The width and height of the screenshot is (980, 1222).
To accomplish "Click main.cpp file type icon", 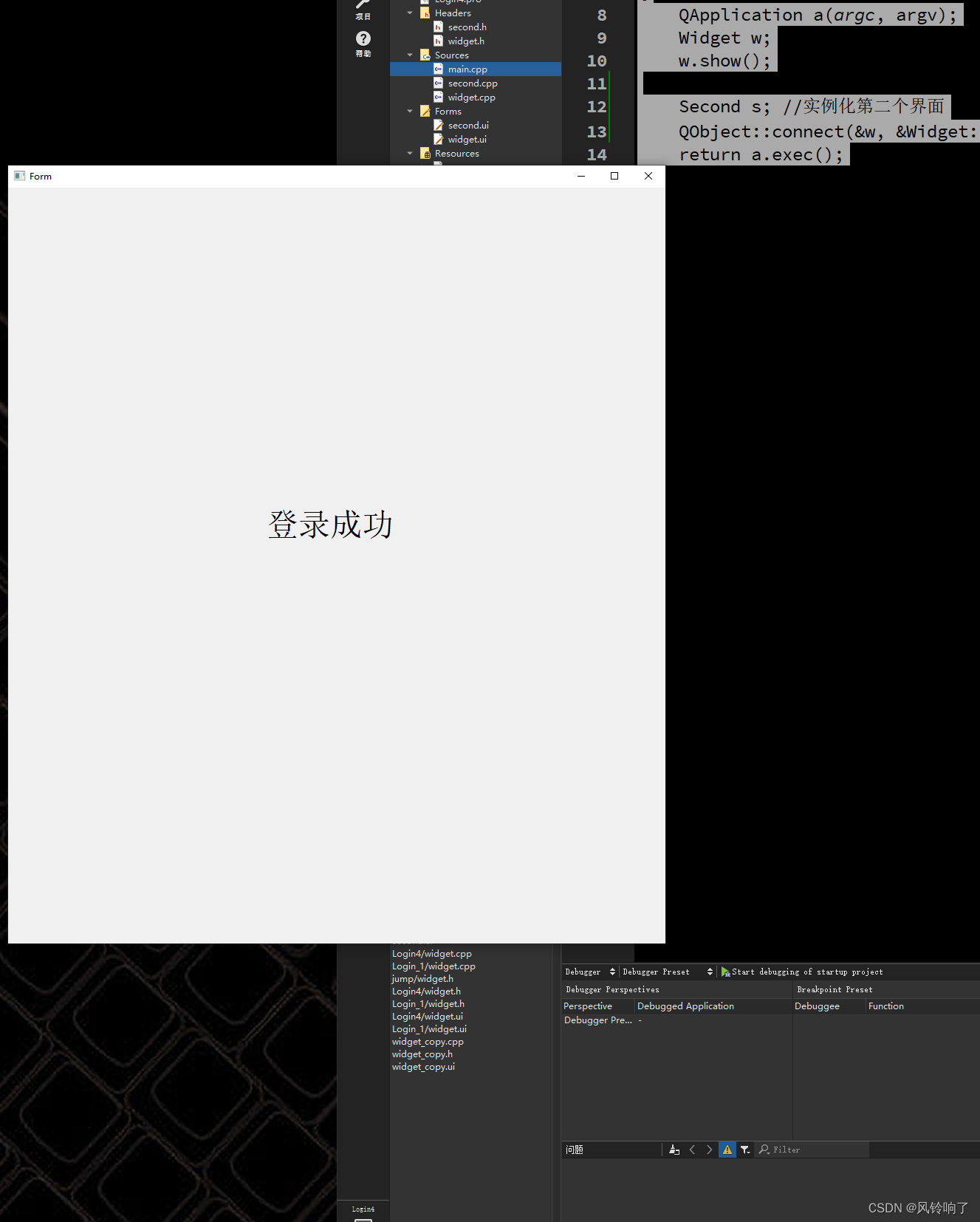I will click(439, 69).
